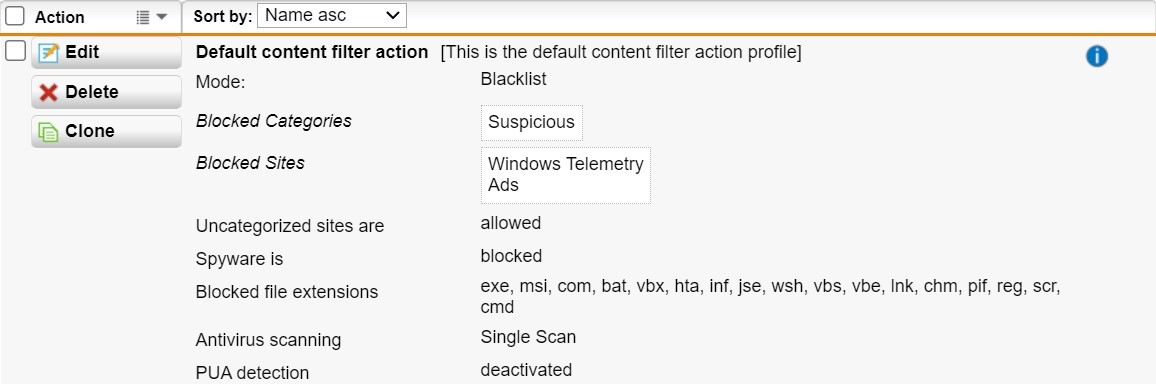Viewport: 1156px width, 384px height.
Task: Check the Default content filter action checkbox
Action: pyautogui.click(x=15, y=51)
